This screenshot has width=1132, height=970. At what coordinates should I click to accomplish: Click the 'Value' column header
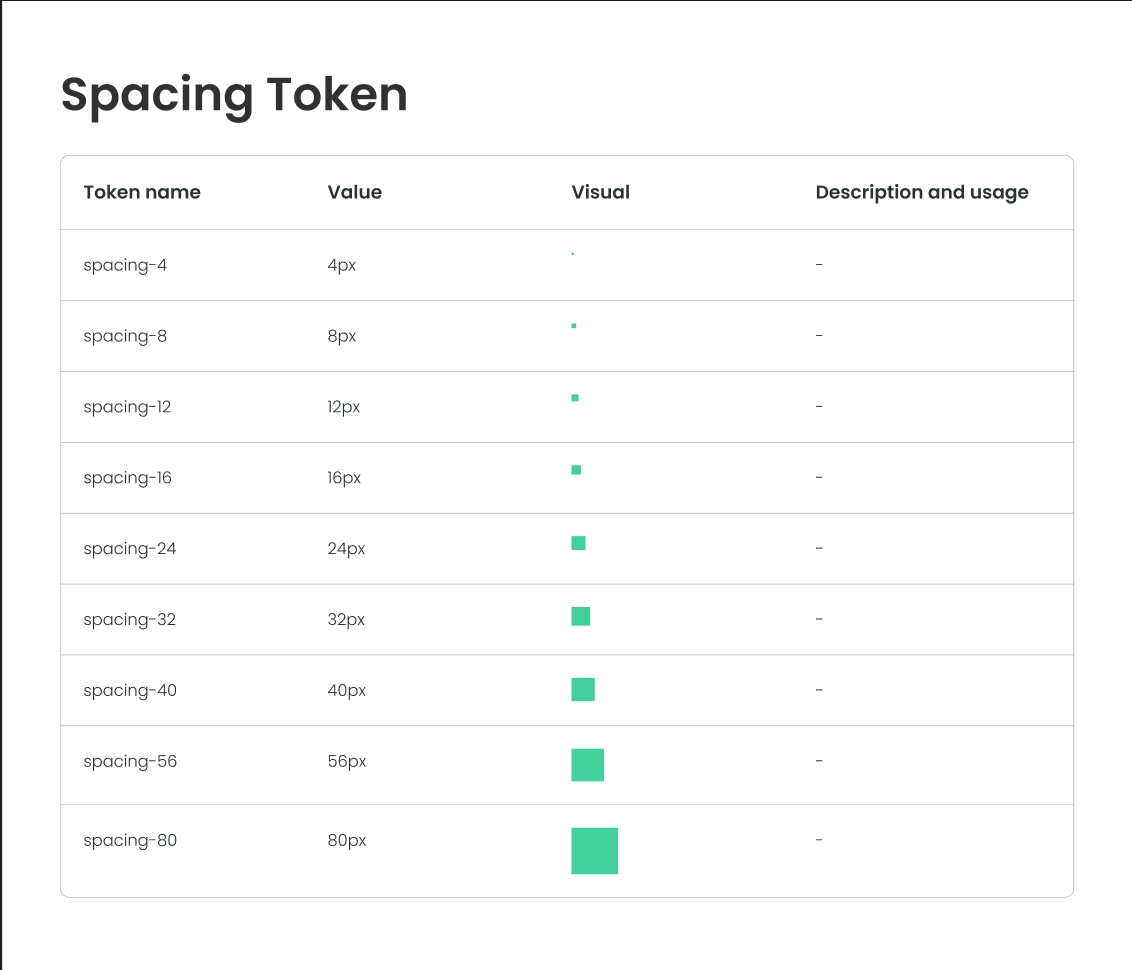pyautogui.click(x=354, y=192)
